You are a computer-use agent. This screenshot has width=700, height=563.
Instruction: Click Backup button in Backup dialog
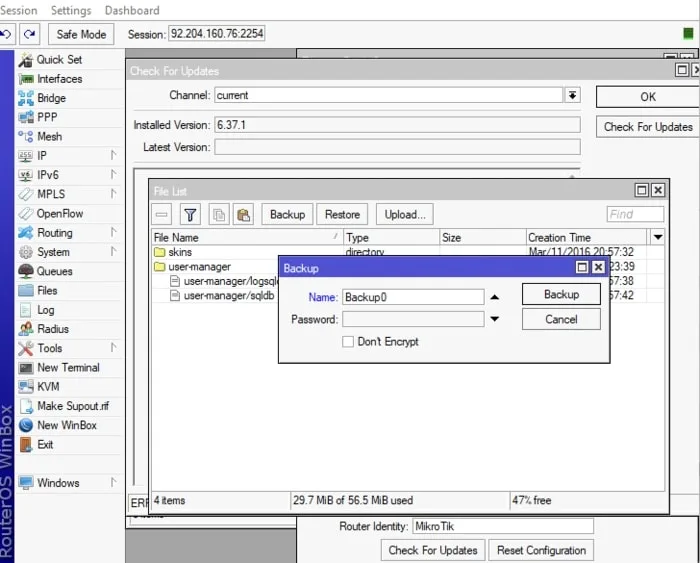[561, 295]
